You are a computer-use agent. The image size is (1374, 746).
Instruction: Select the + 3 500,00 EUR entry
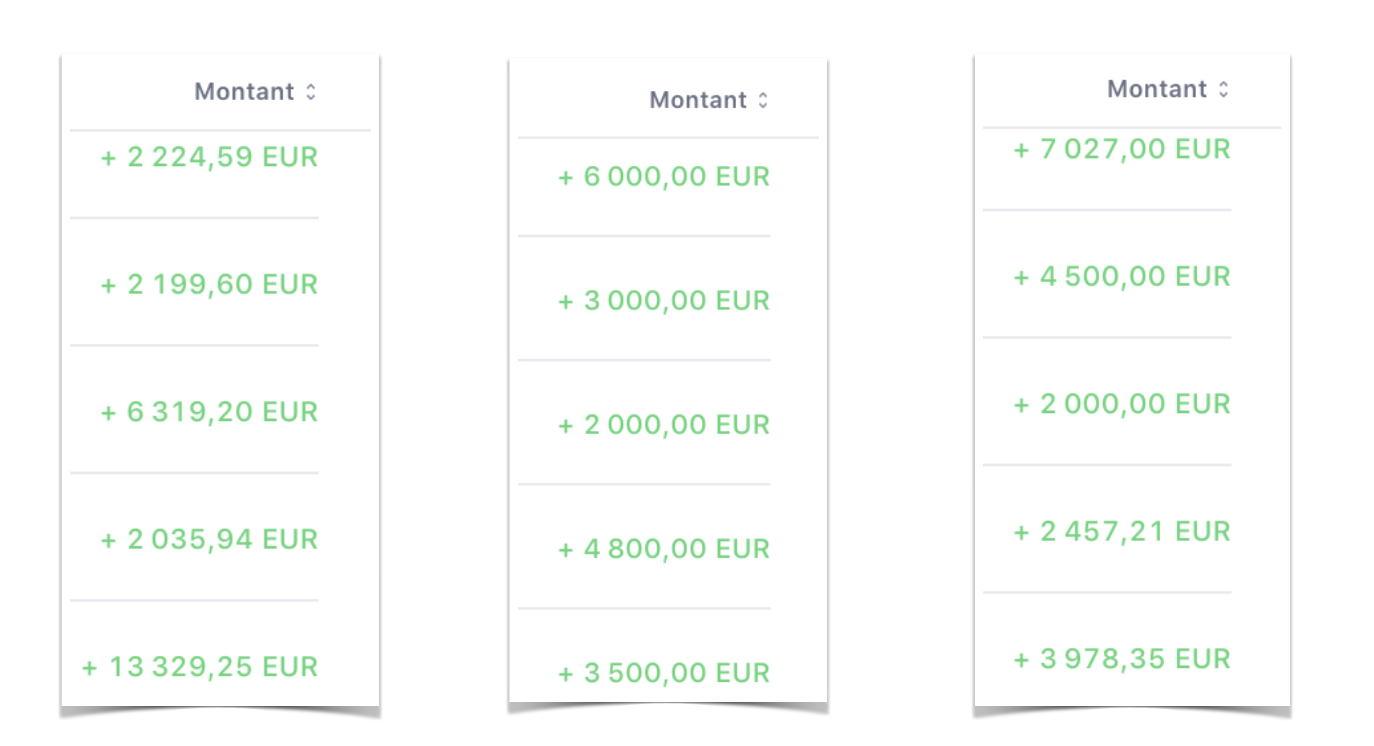point(664,673)
